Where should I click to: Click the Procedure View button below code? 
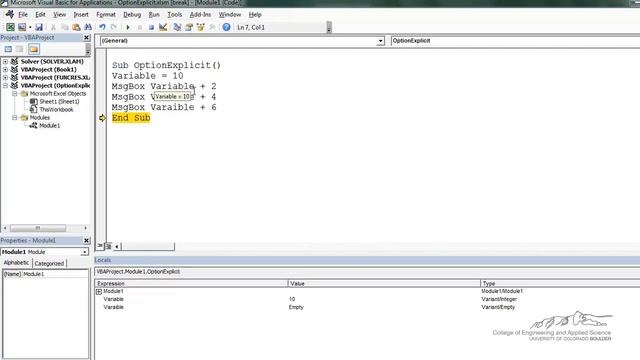pyautogui.click(x=100, y=246)
